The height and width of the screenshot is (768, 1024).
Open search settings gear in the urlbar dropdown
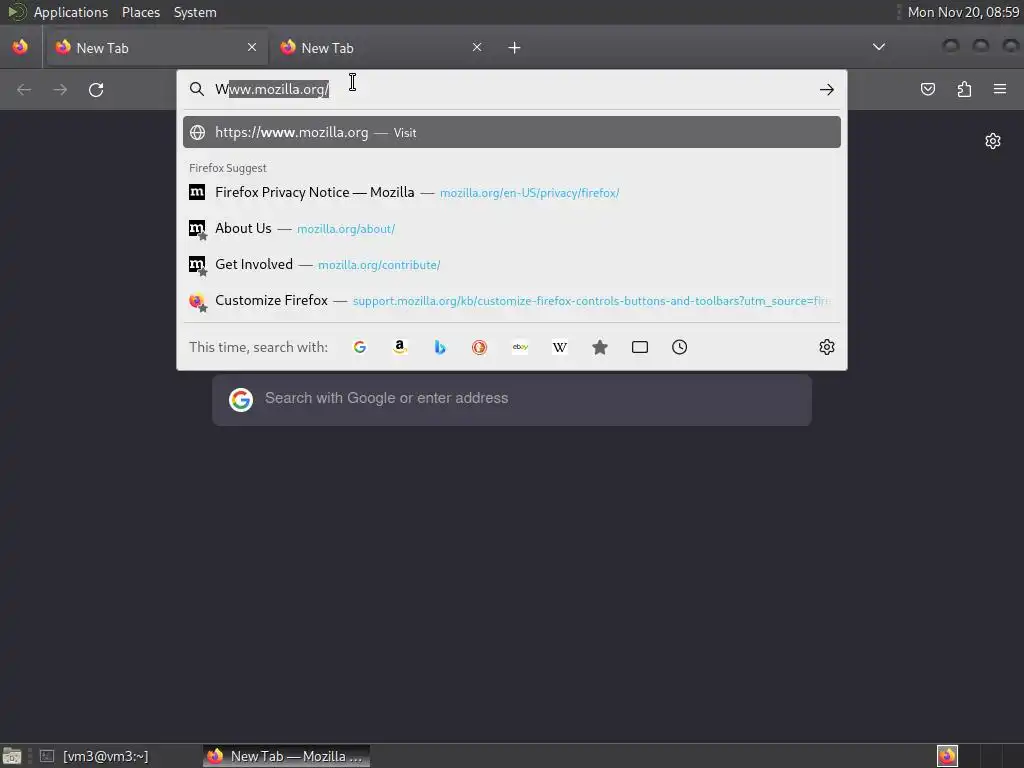pos(827,347)
